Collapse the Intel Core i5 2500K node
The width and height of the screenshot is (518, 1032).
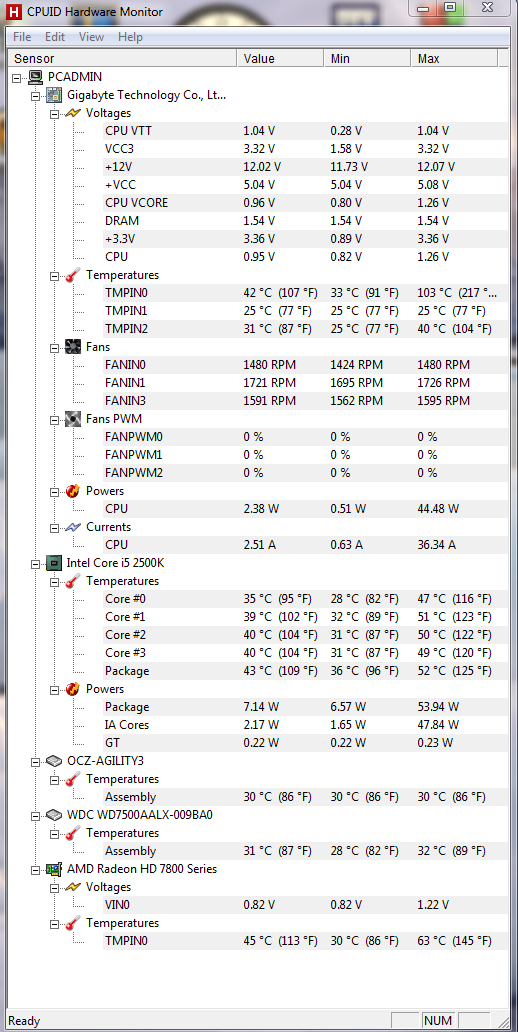tap(36, 563)
